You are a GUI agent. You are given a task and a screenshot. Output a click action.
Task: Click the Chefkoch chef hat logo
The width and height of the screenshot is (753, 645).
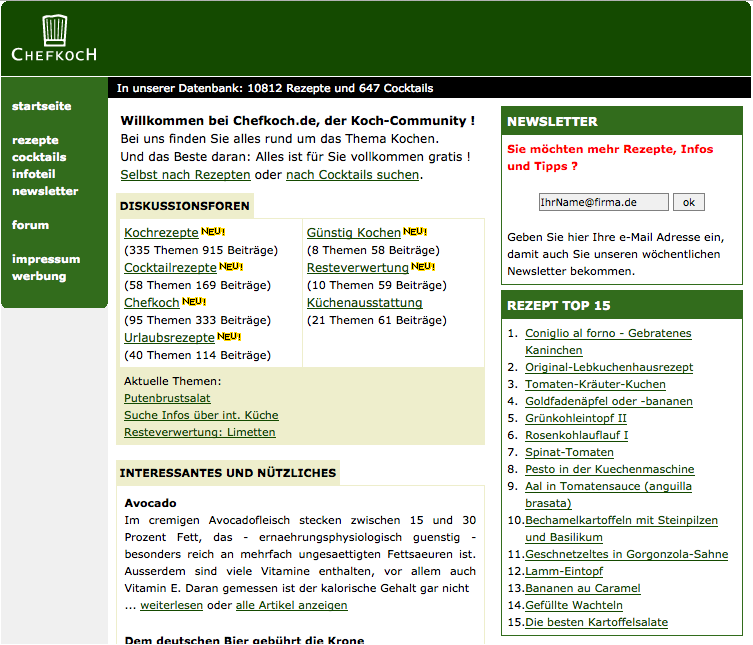pyautogui.click(x=54, y=38)
